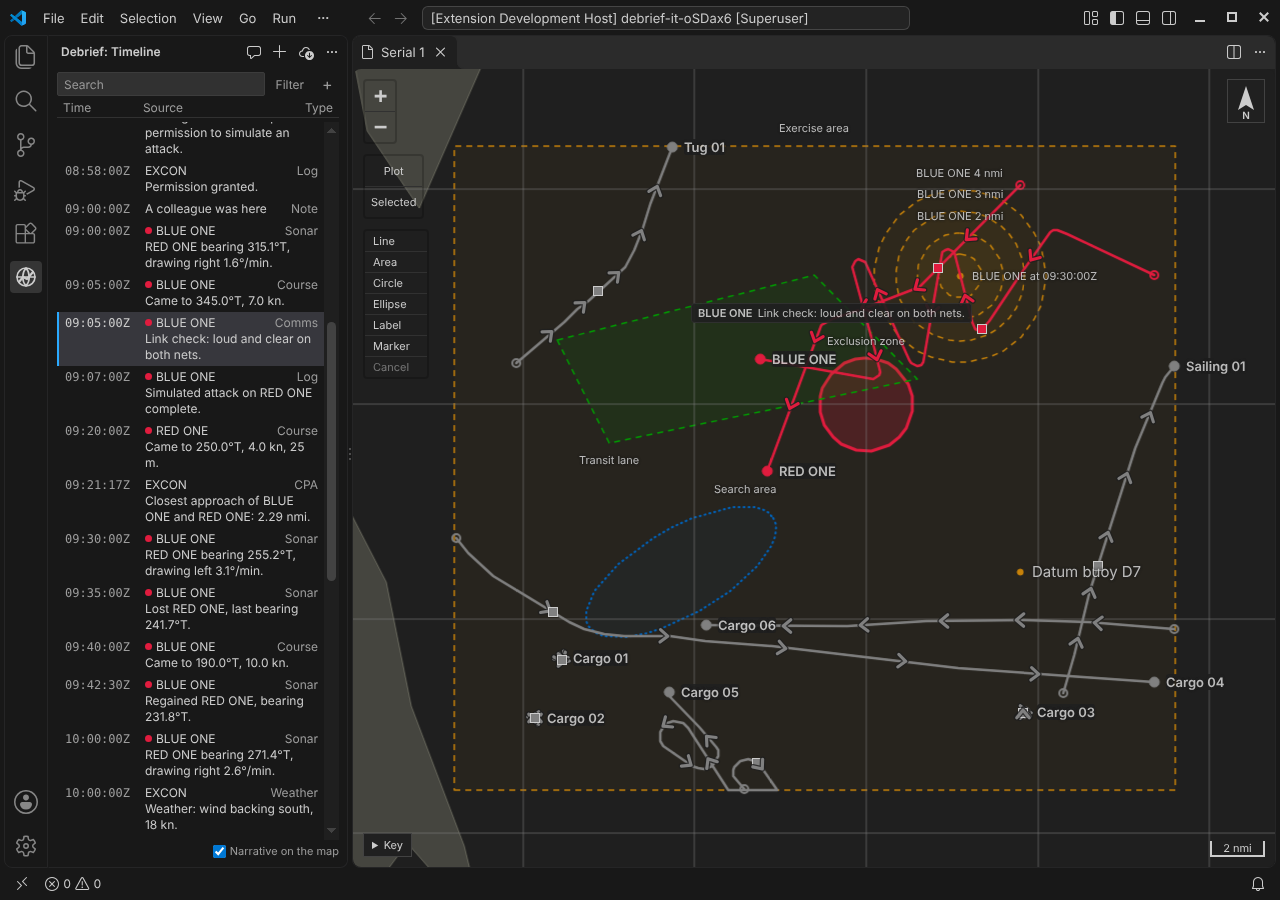Open the File menu
The width and height of the screenshot is (1280, 900).
pyautogui.click(x=54, y=18)
